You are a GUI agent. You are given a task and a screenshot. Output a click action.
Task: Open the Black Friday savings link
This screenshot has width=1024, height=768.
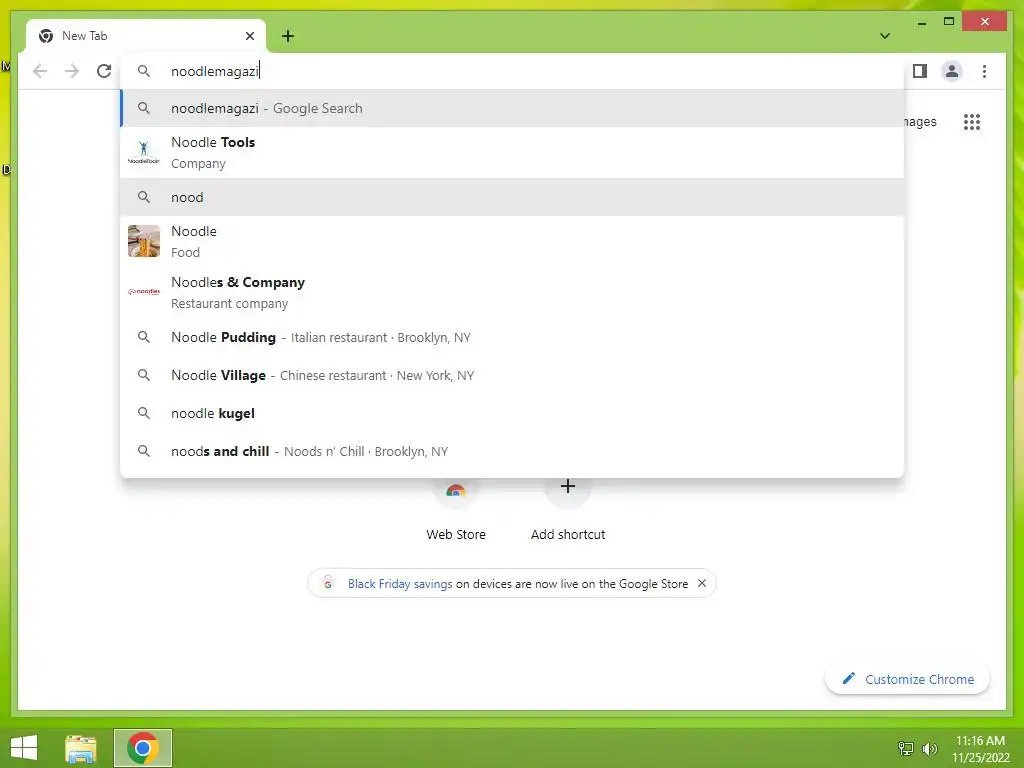(x=400, y=584)
